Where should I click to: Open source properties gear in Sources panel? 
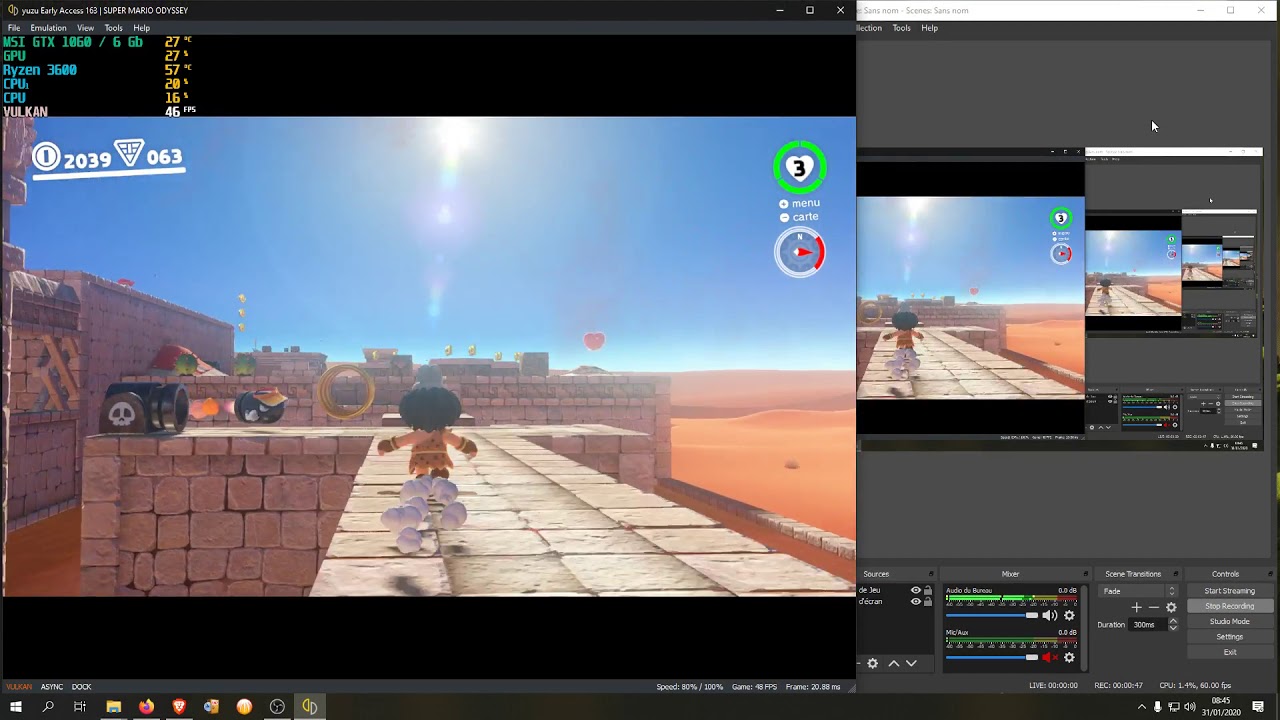[872, 663]
